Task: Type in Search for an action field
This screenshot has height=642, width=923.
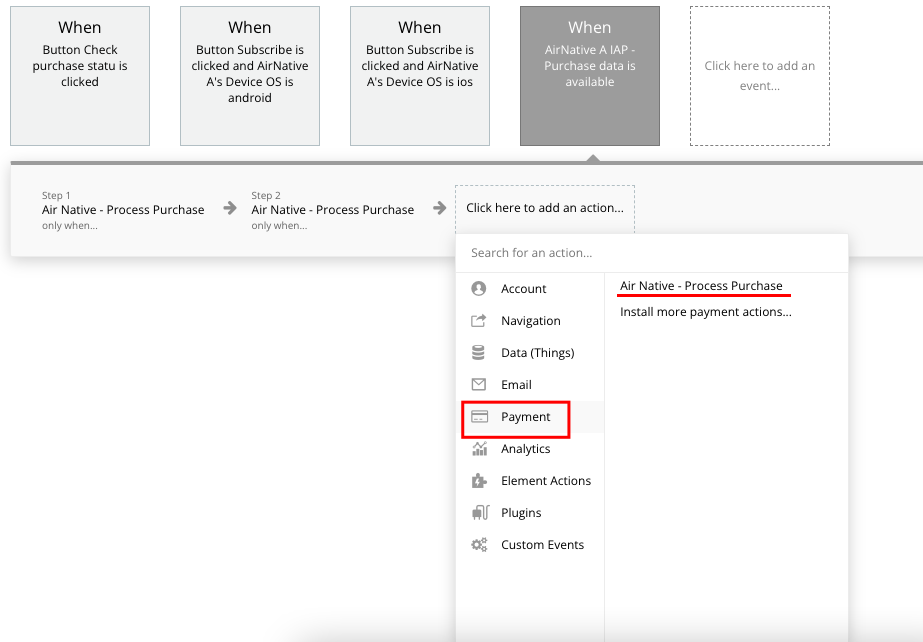Action: [650, 253]
